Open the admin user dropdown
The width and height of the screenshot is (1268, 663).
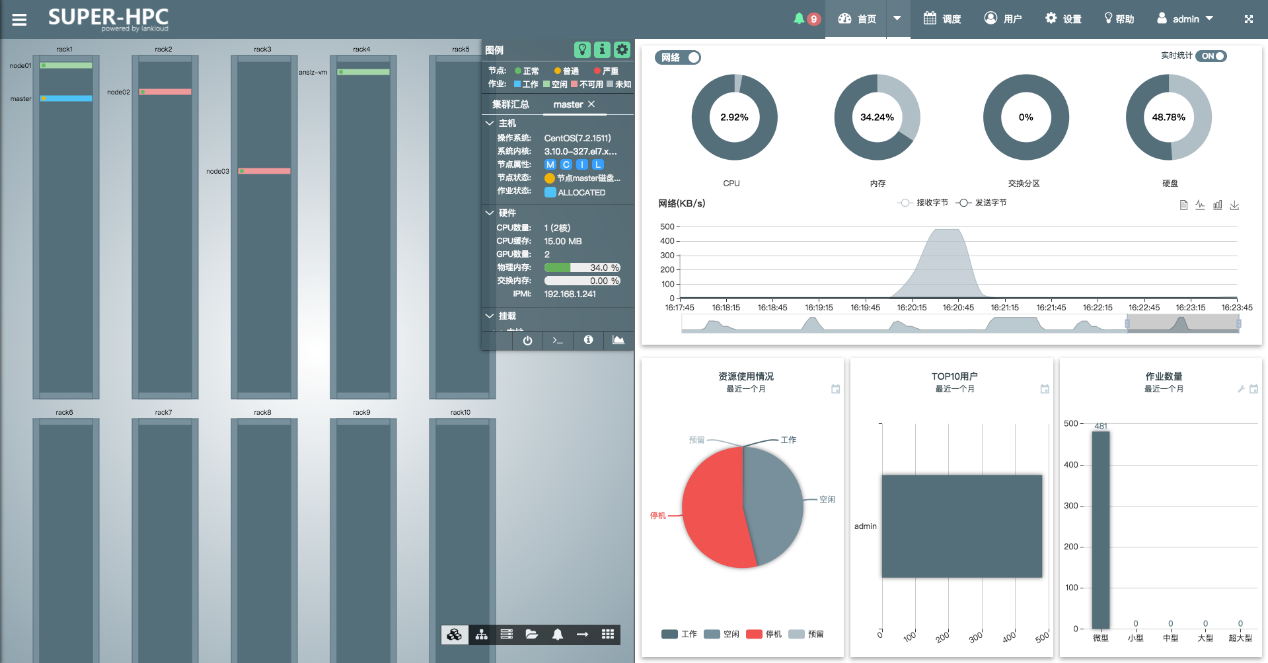point(1185,19)
